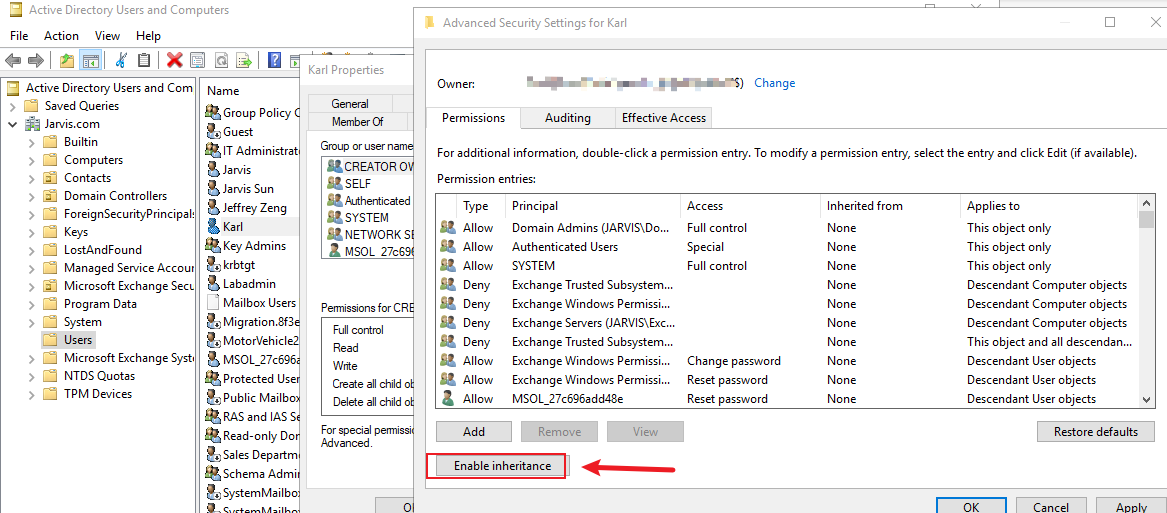Open the Action menu
The image size is (1167, 513).
coord(61,36)
